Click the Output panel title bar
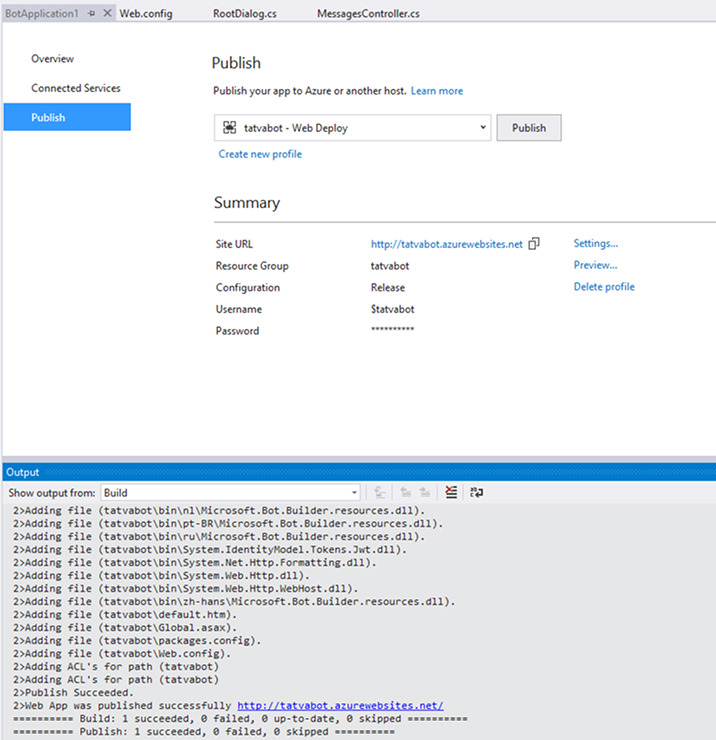 click(x=359, y=472)
